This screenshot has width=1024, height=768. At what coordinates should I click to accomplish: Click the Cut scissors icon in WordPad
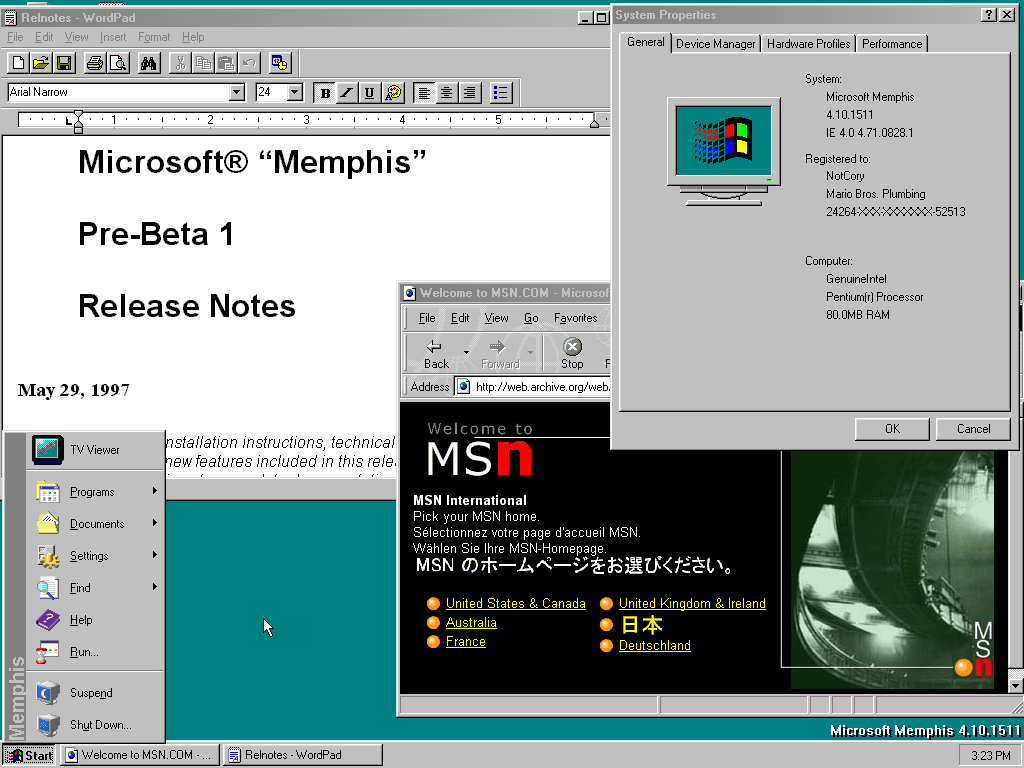click(180, 63)
